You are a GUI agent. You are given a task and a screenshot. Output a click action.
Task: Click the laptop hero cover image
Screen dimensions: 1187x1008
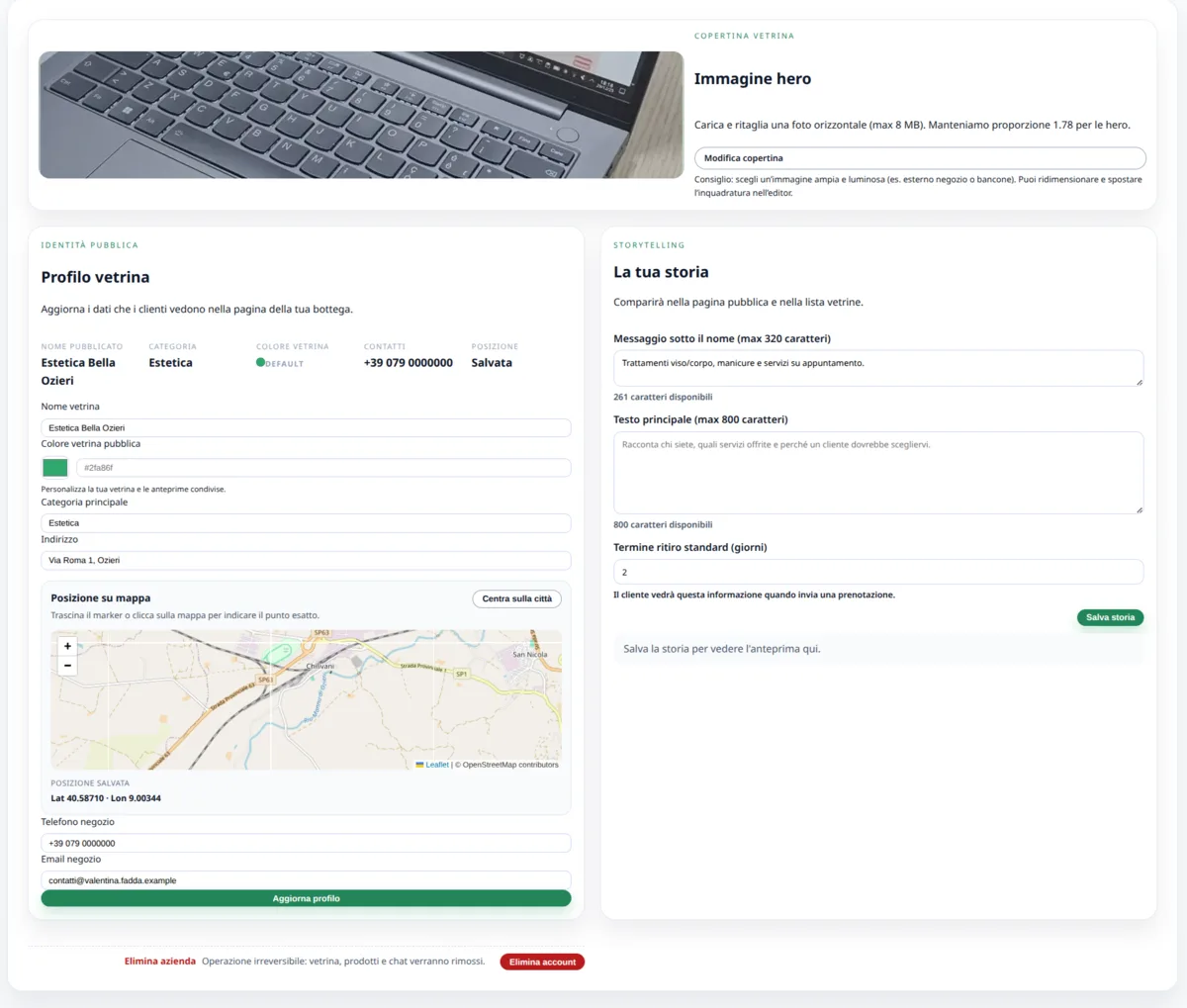361,115
